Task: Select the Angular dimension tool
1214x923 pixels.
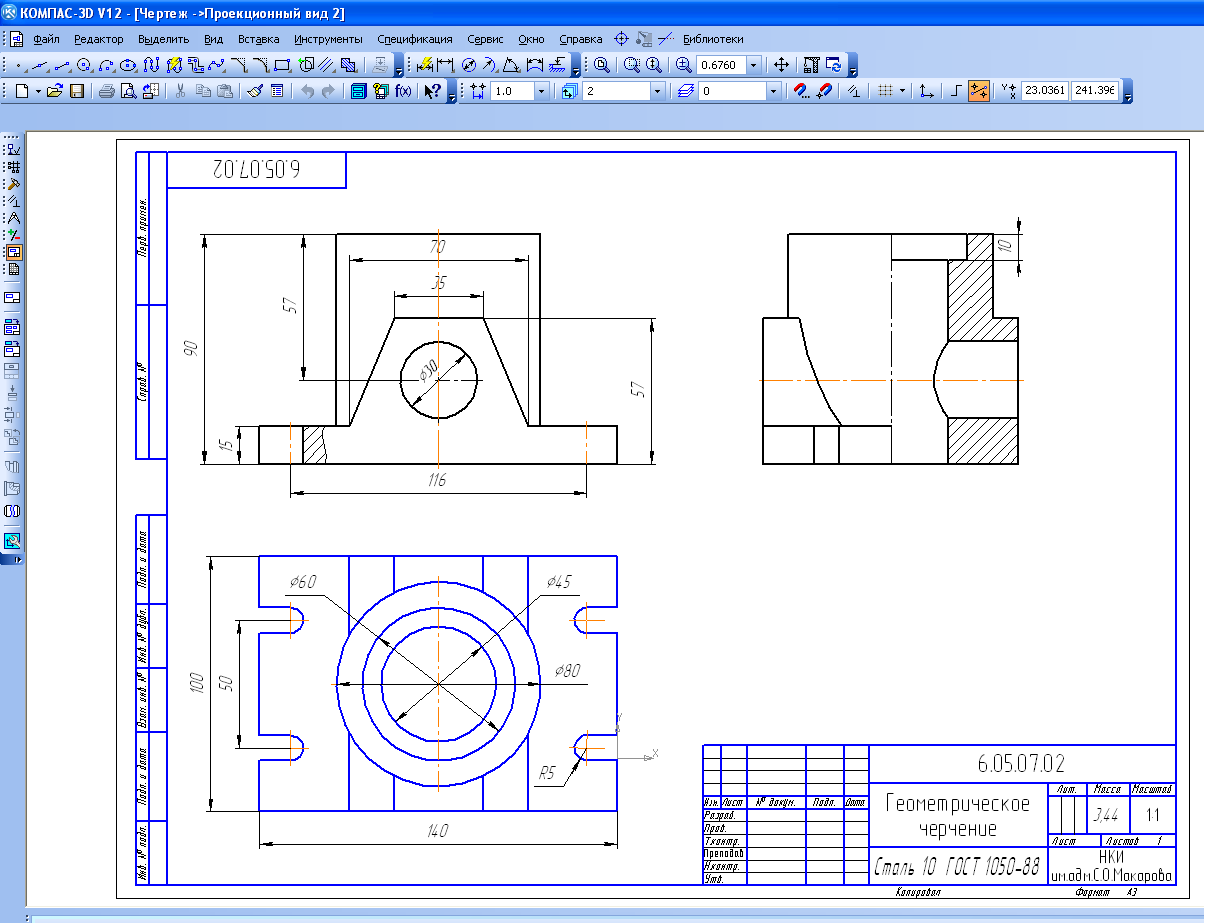Action: 511,66
